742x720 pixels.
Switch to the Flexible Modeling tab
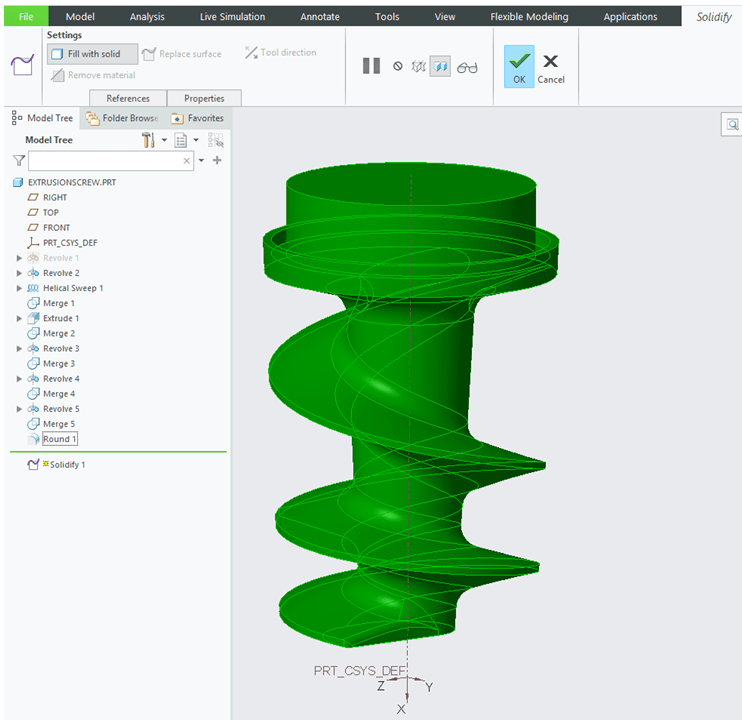click(529, 17)
